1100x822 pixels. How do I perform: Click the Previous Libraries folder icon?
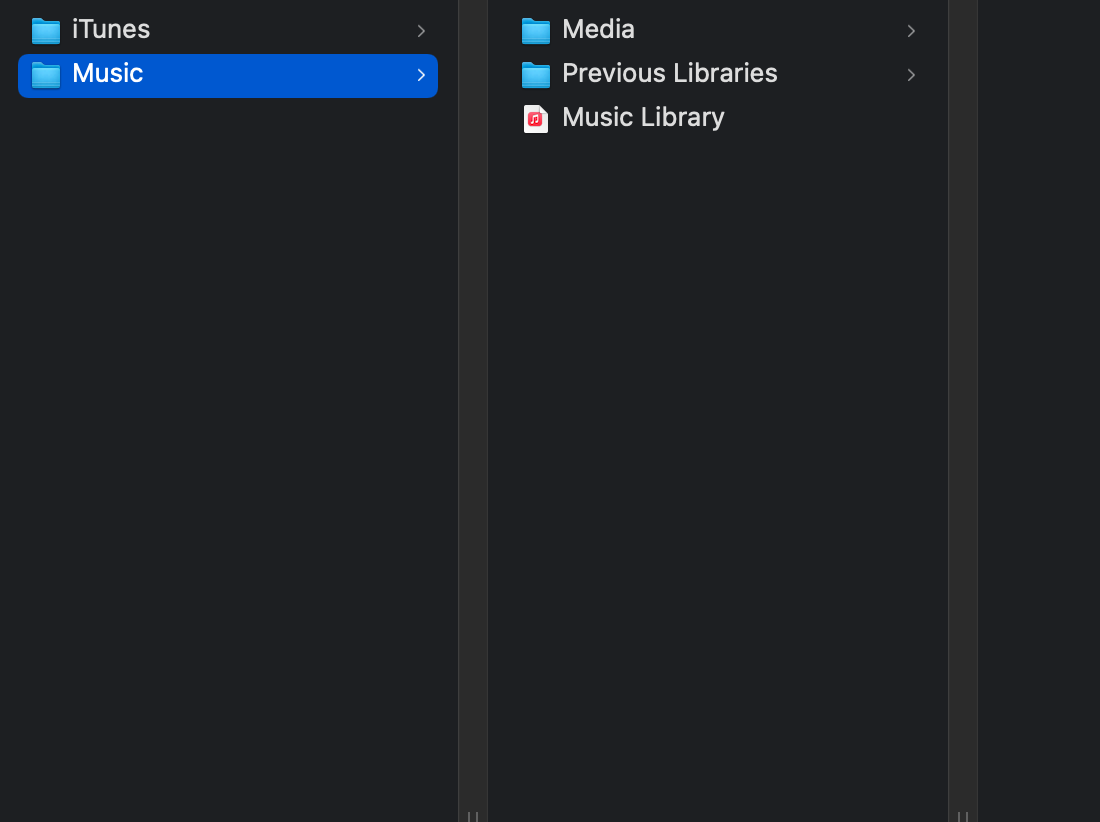535,75
